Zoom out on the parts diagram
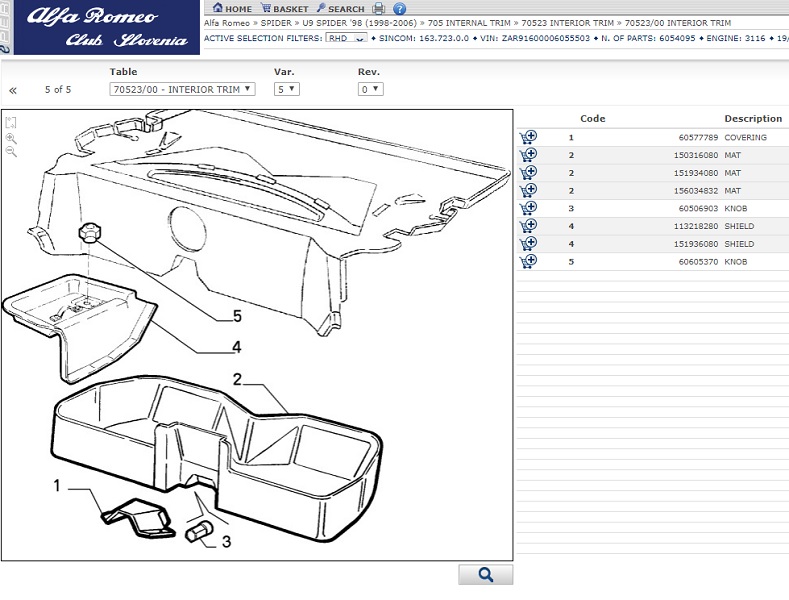The width and height of the screenshot is (789, 600). [x=11, y=152]
